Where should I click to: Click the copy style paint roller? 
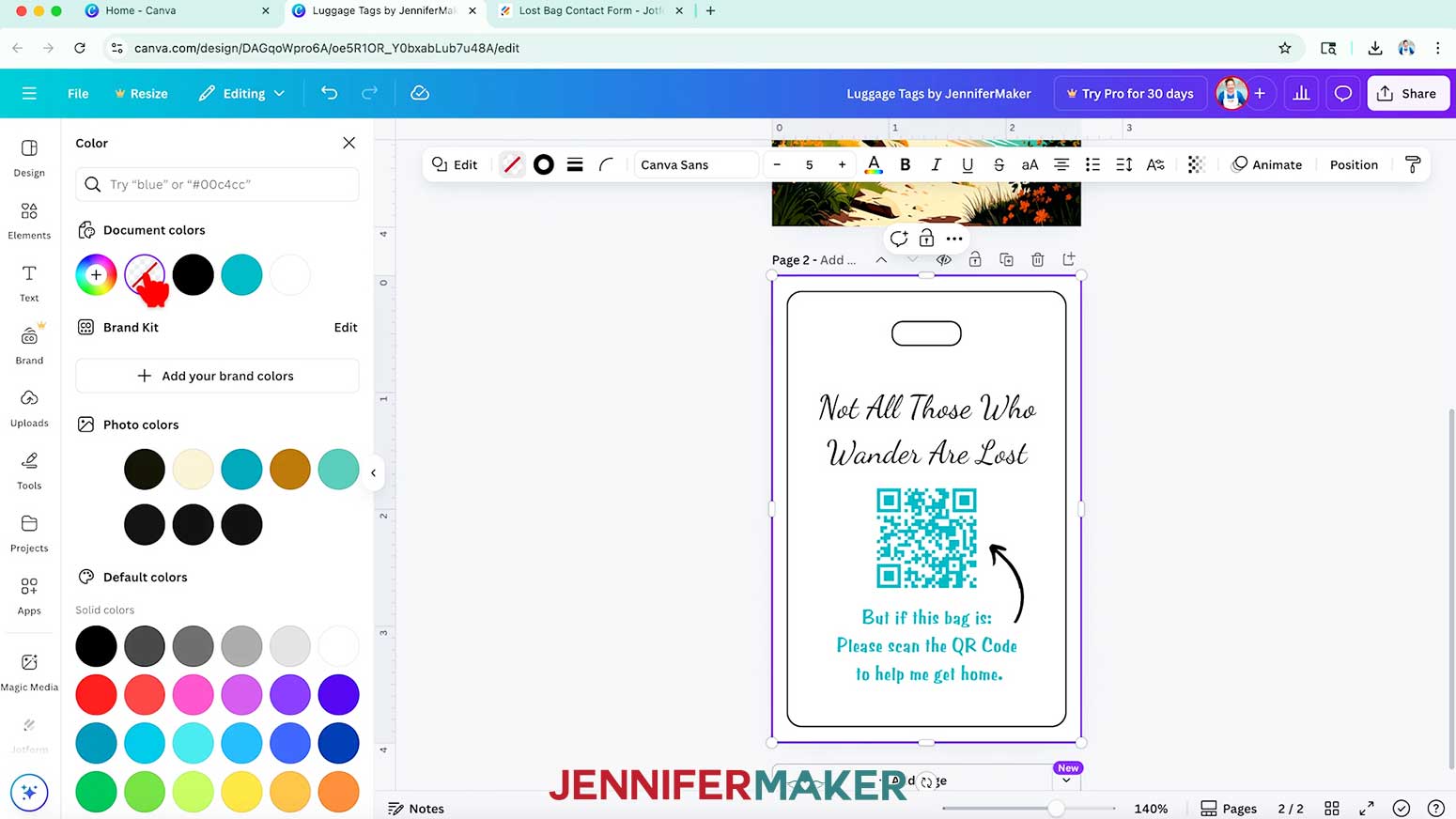1412,164
